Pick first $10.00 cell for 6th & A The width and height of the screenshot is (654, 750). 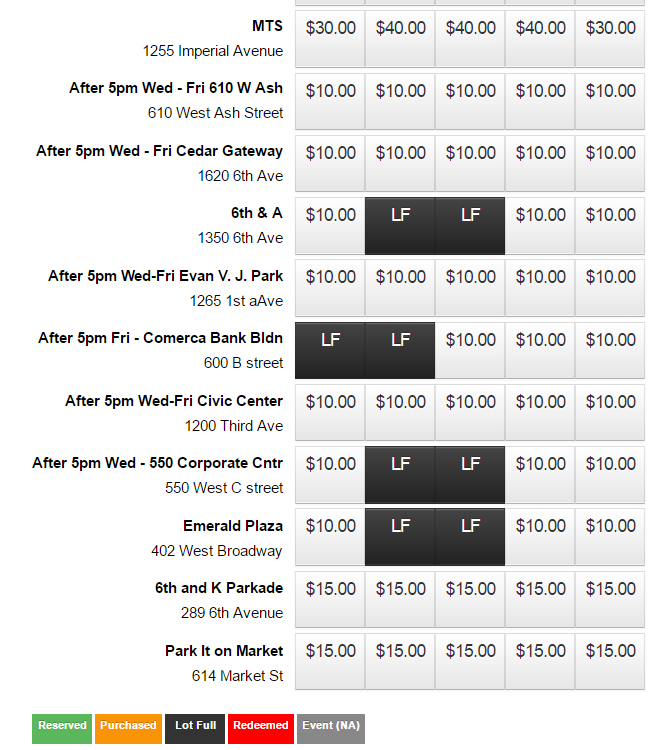tap(330, 226)
